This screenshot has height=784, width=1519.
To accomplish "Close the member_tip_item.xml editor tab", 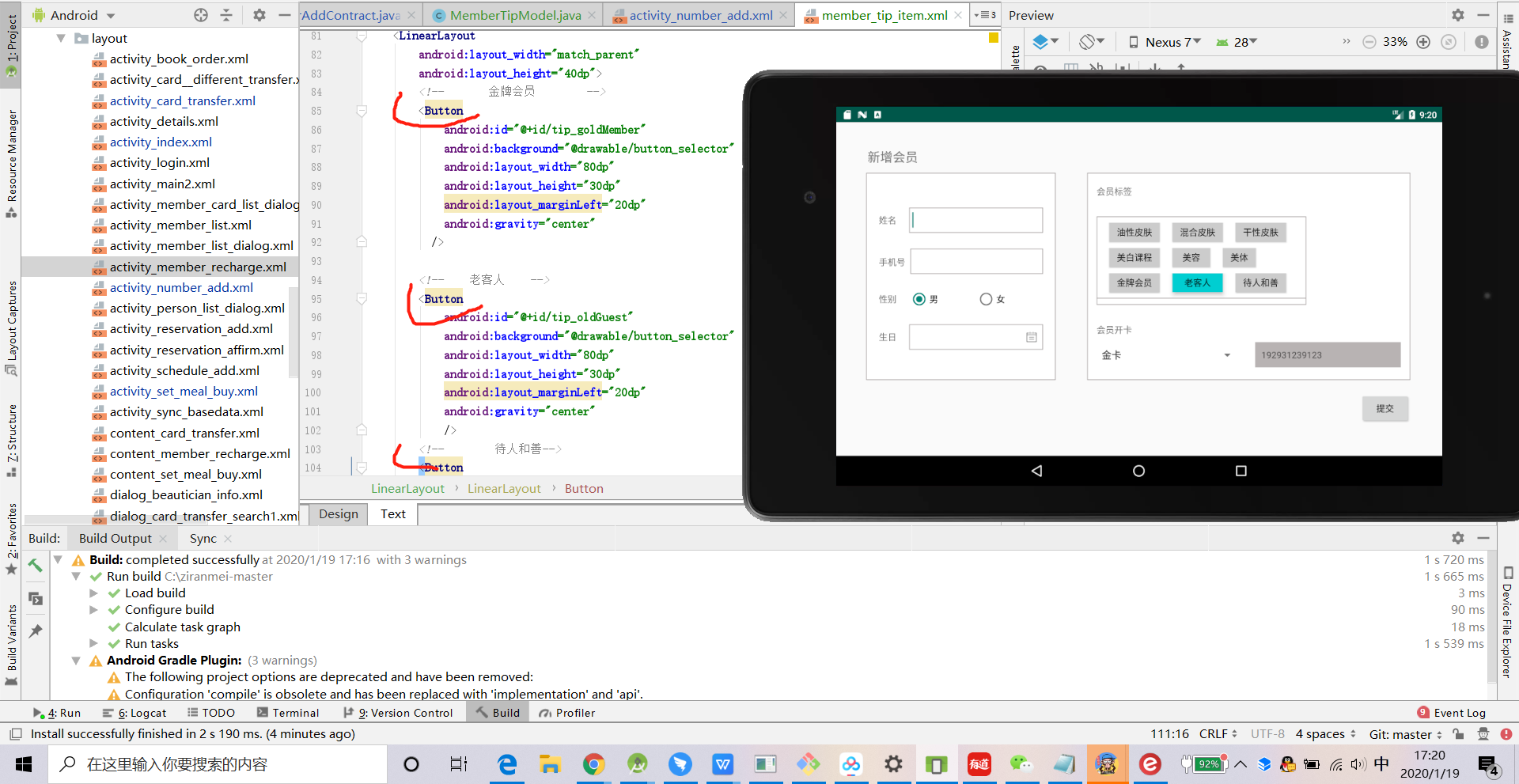I will tap(959, 15).
